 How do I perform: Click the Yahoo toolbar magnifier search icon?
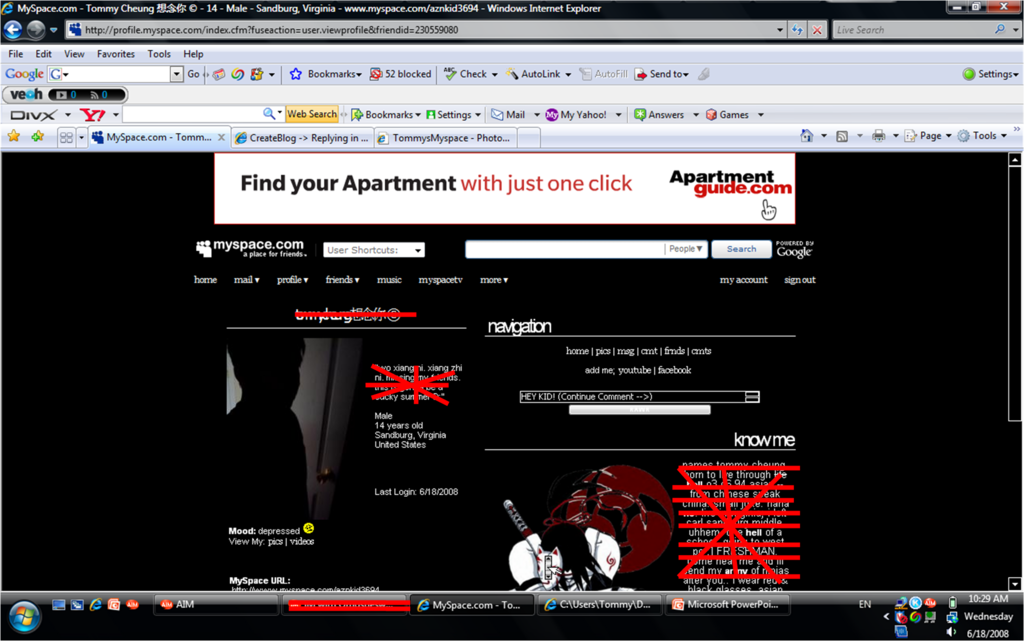coord(269,114)
